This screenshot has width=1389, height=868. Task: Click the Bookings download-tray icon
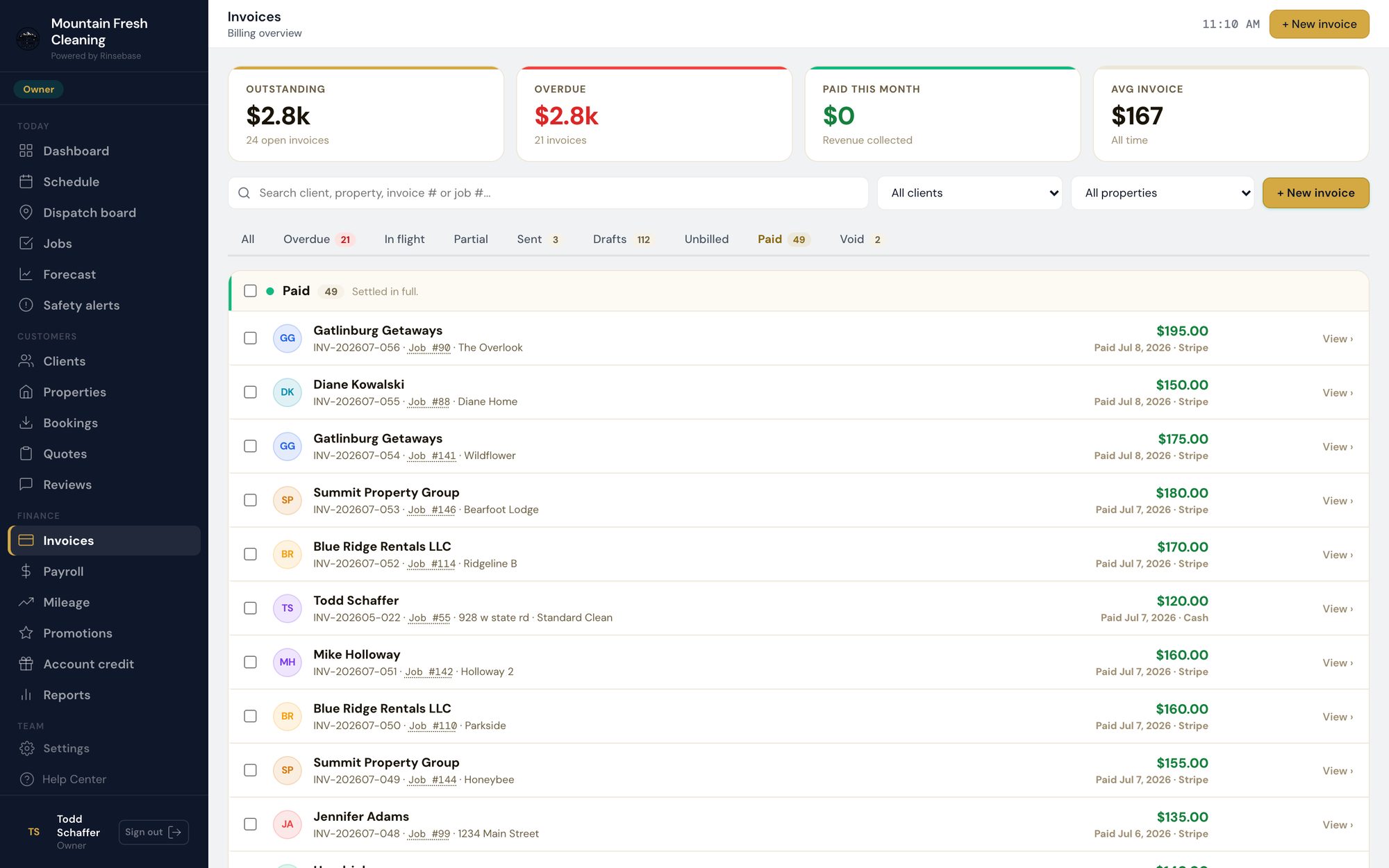[x=26, y=423]
